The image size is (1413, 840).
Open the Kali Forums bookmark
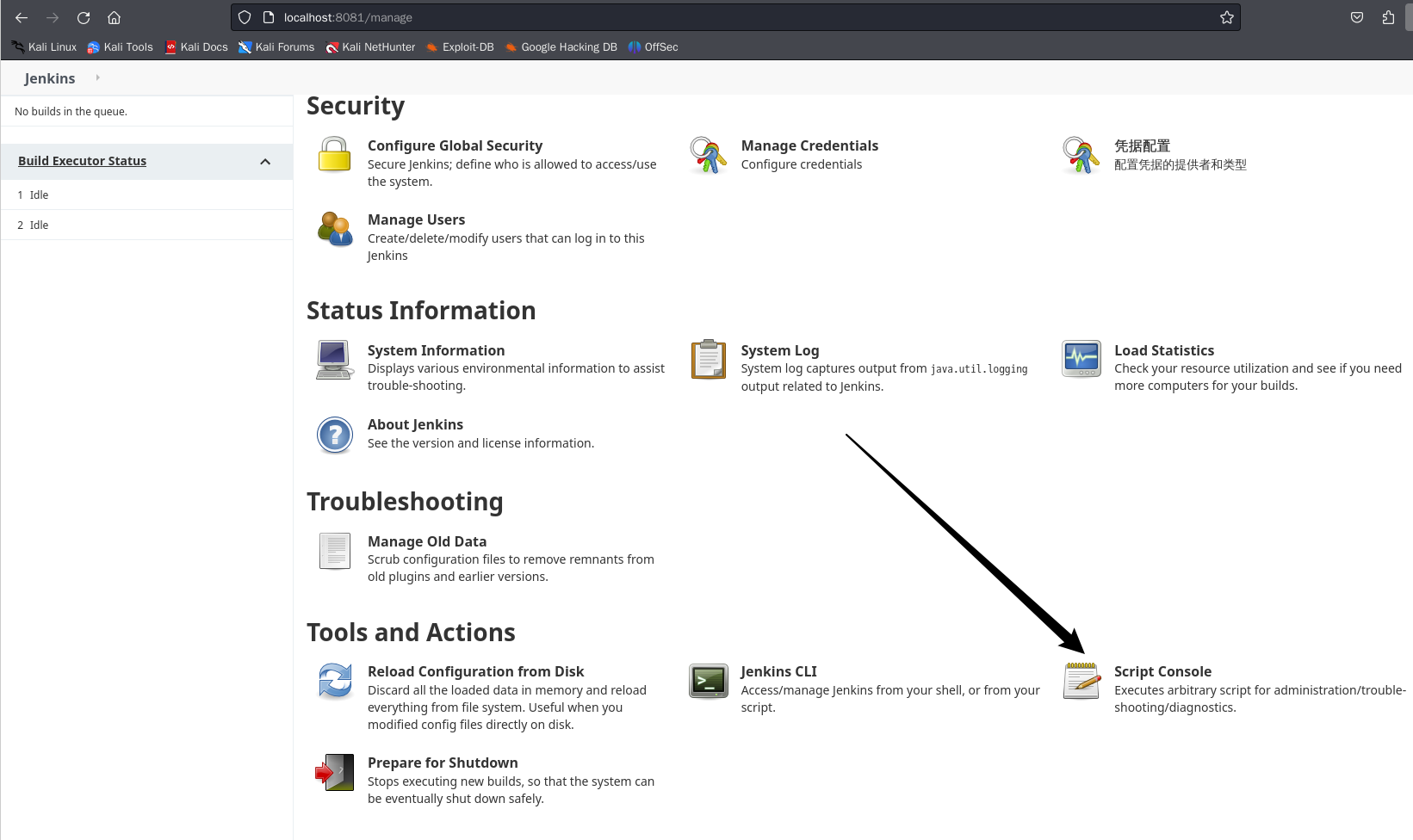pyautogui.click(x=276, y=47)
